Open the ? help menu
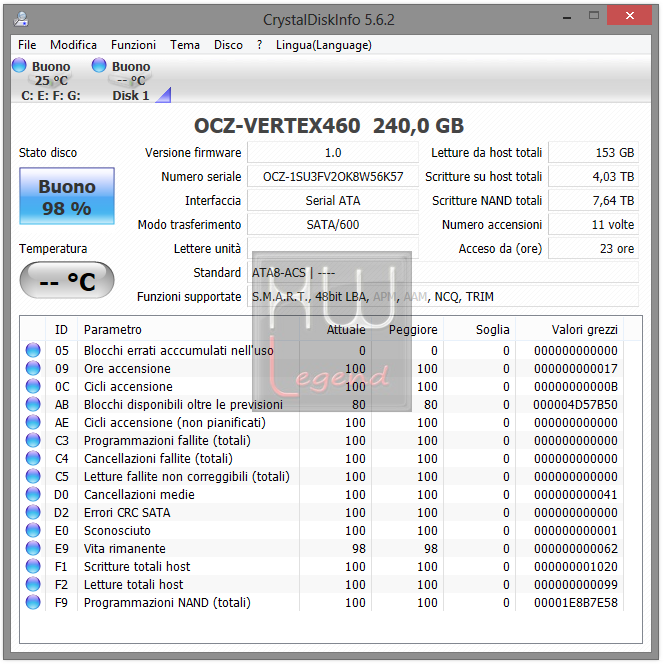 point(260,45)
